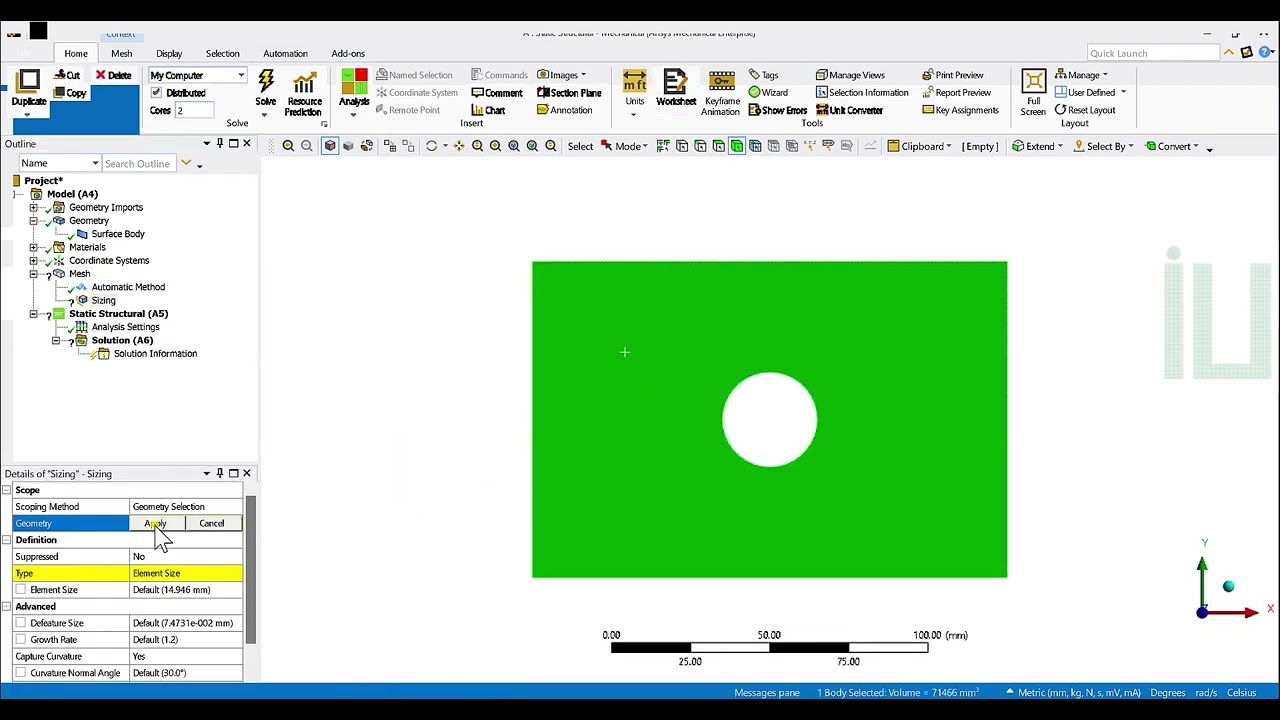Open the Extend dropdown
1280x720 pixels.
[x=1037, y=146]
